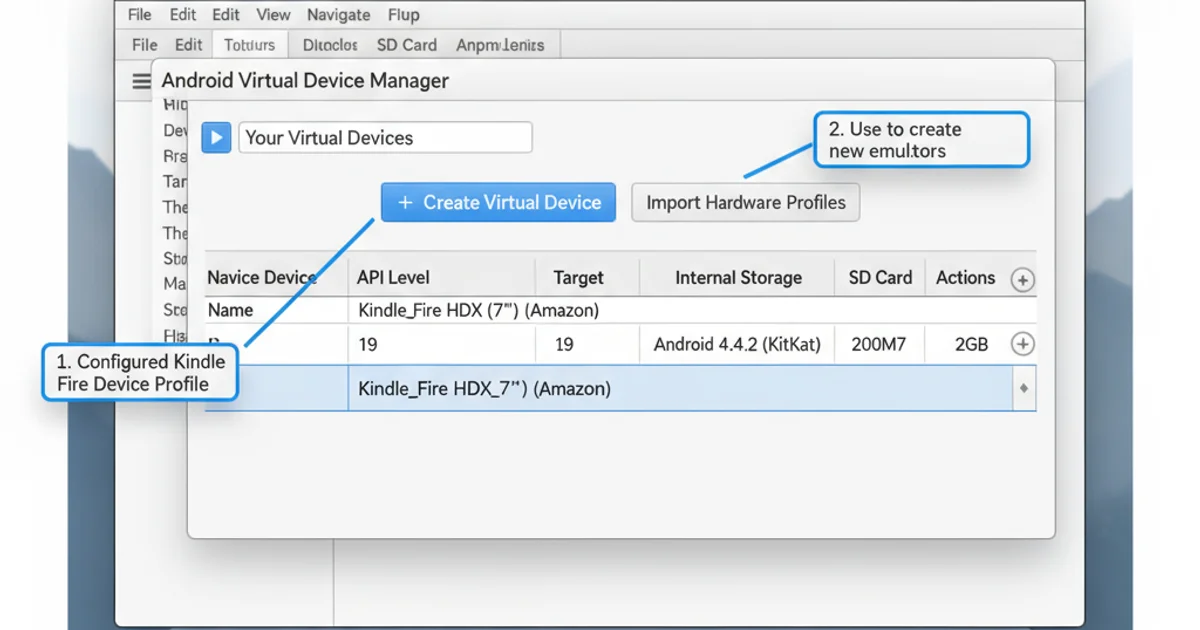Select the Totdurs tab
This screenshot has width=1200, height=630.
tap(249, 44)
